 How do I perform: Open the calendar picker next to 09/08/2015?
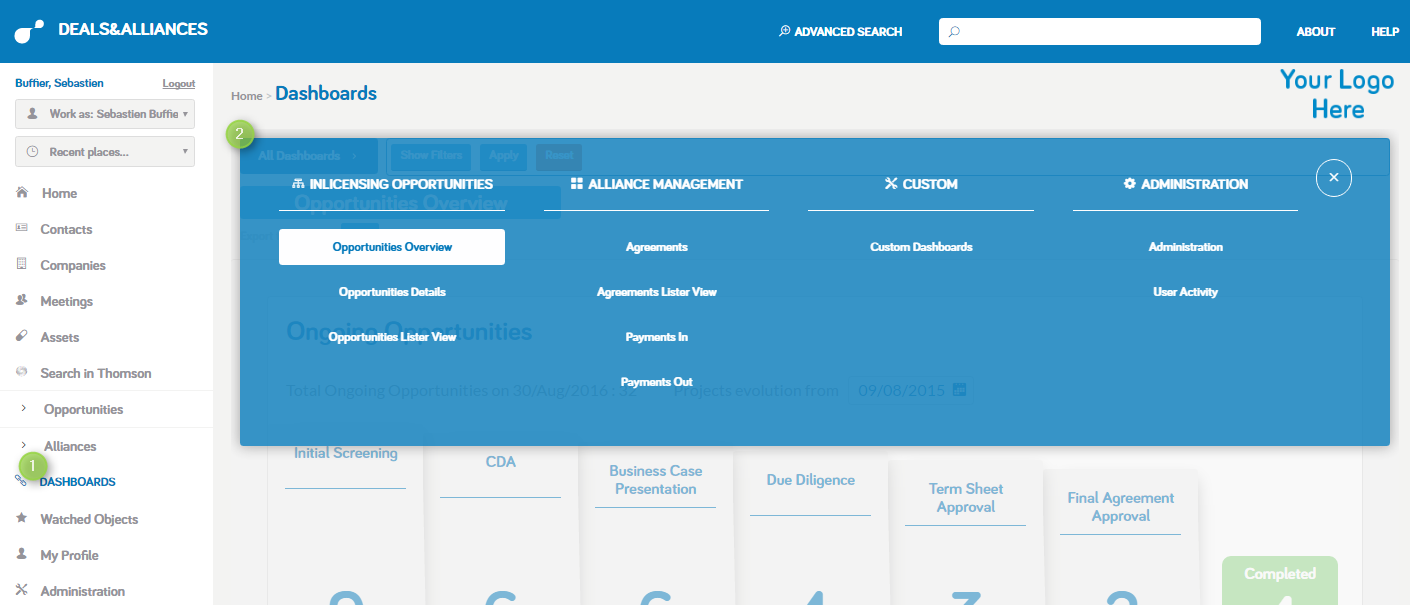point(960,389)
